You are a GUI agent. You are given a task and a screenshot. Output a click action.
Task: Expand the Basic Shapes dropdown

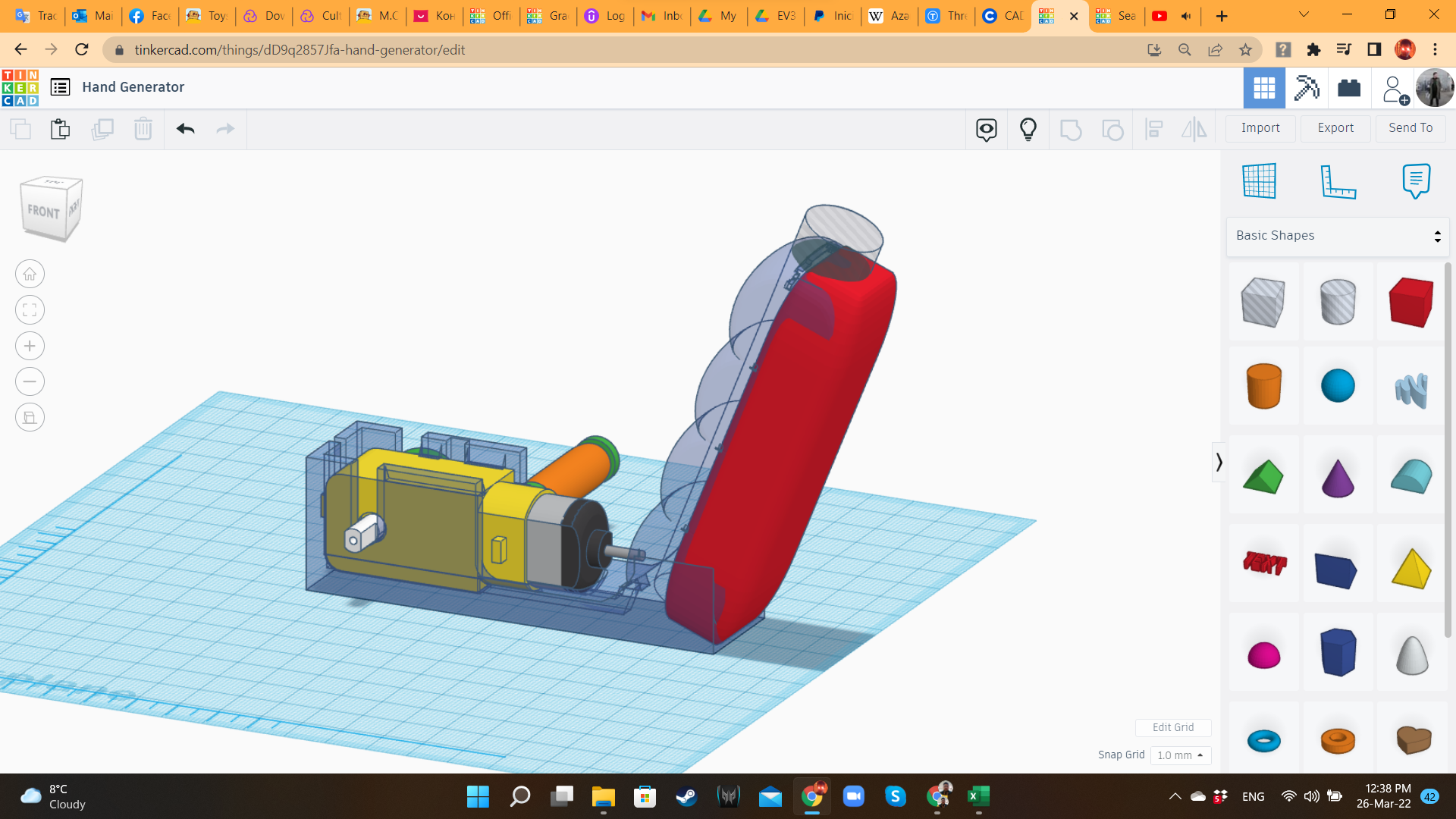(1337, 236)
